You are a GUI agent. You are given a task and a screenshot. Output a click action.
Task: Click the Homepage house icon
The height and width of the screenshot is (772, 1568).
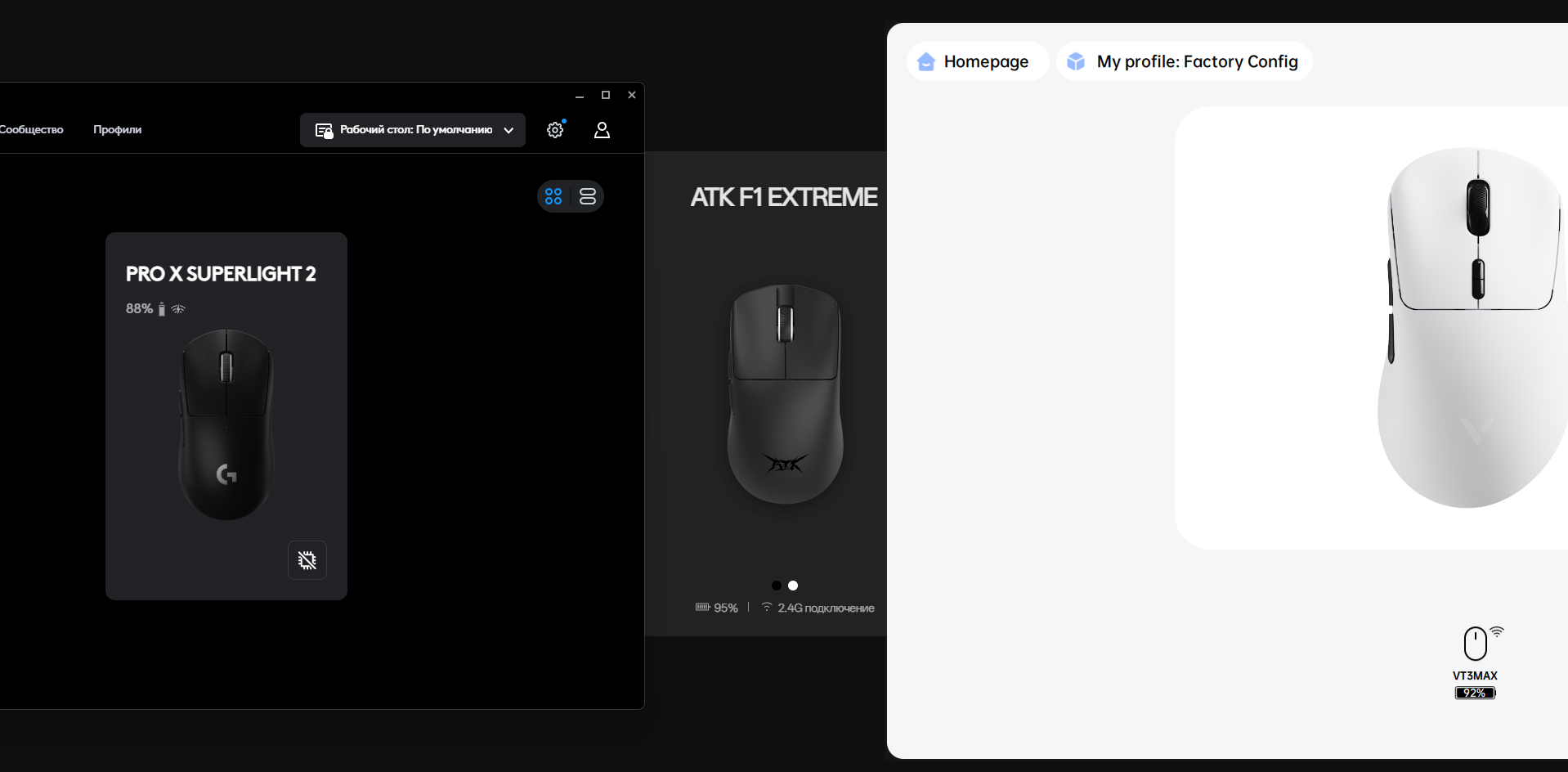pyautogui.click(x=926, y=61)
